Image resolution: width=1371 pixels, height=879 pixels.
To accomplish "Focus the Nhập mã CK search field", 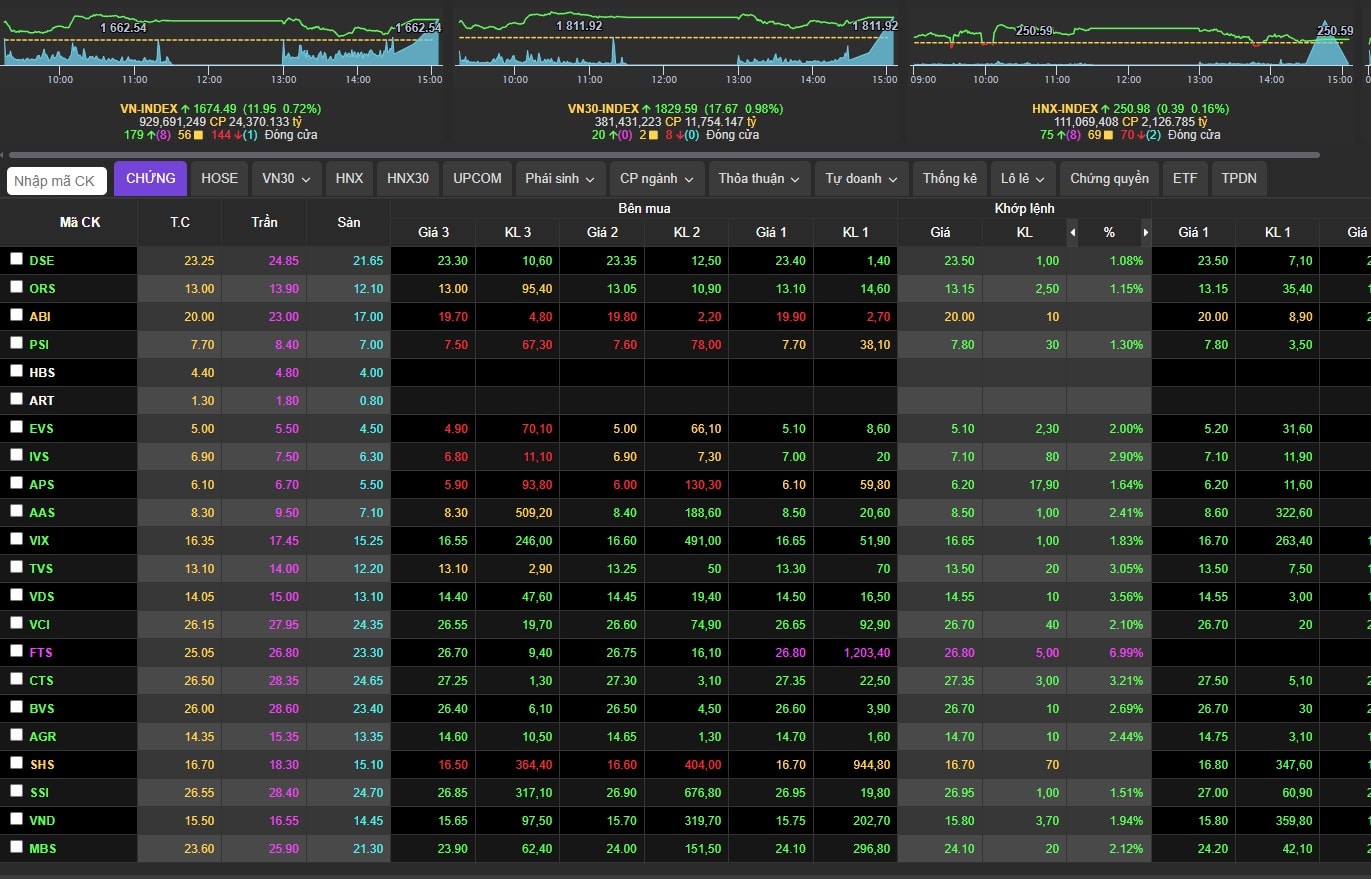I will click(57, 181).
